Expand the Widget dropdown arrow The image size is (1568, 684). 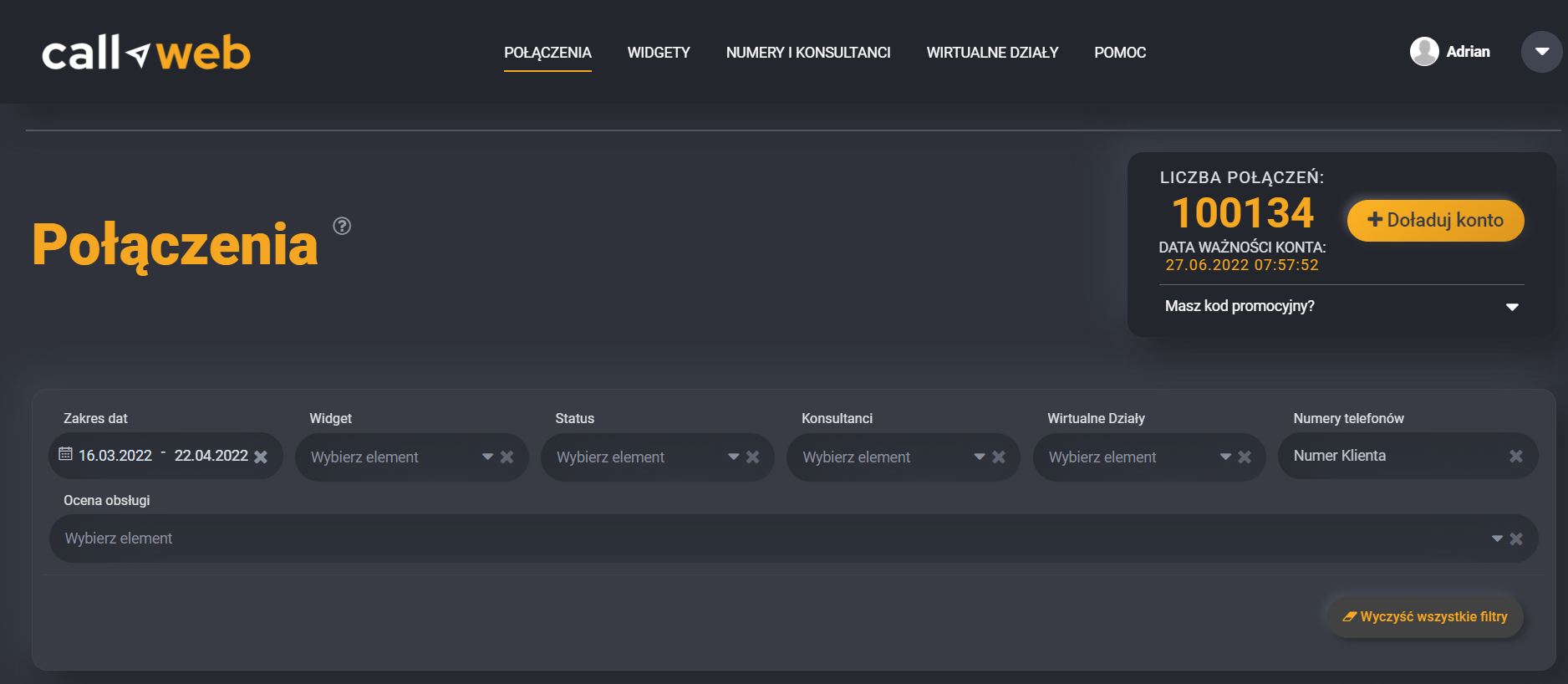point(487,457)
